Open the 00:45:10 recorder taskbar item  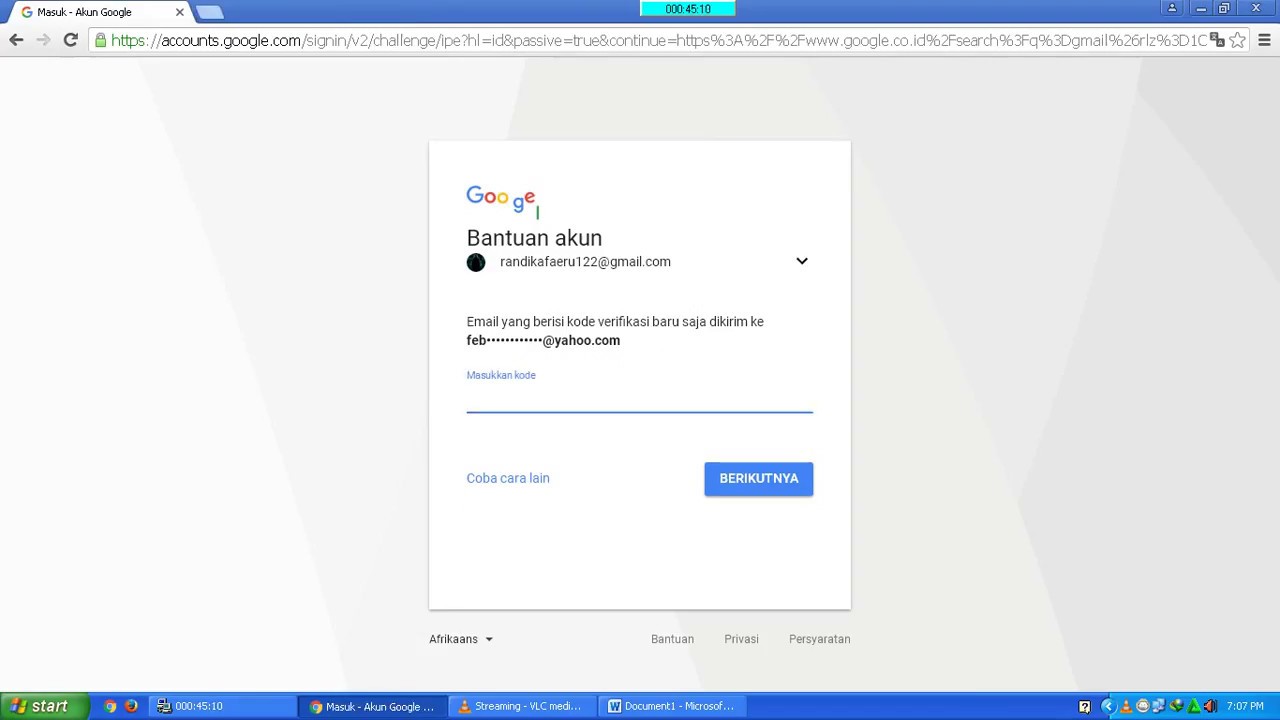pyautogui.click(x=222, y=706)
